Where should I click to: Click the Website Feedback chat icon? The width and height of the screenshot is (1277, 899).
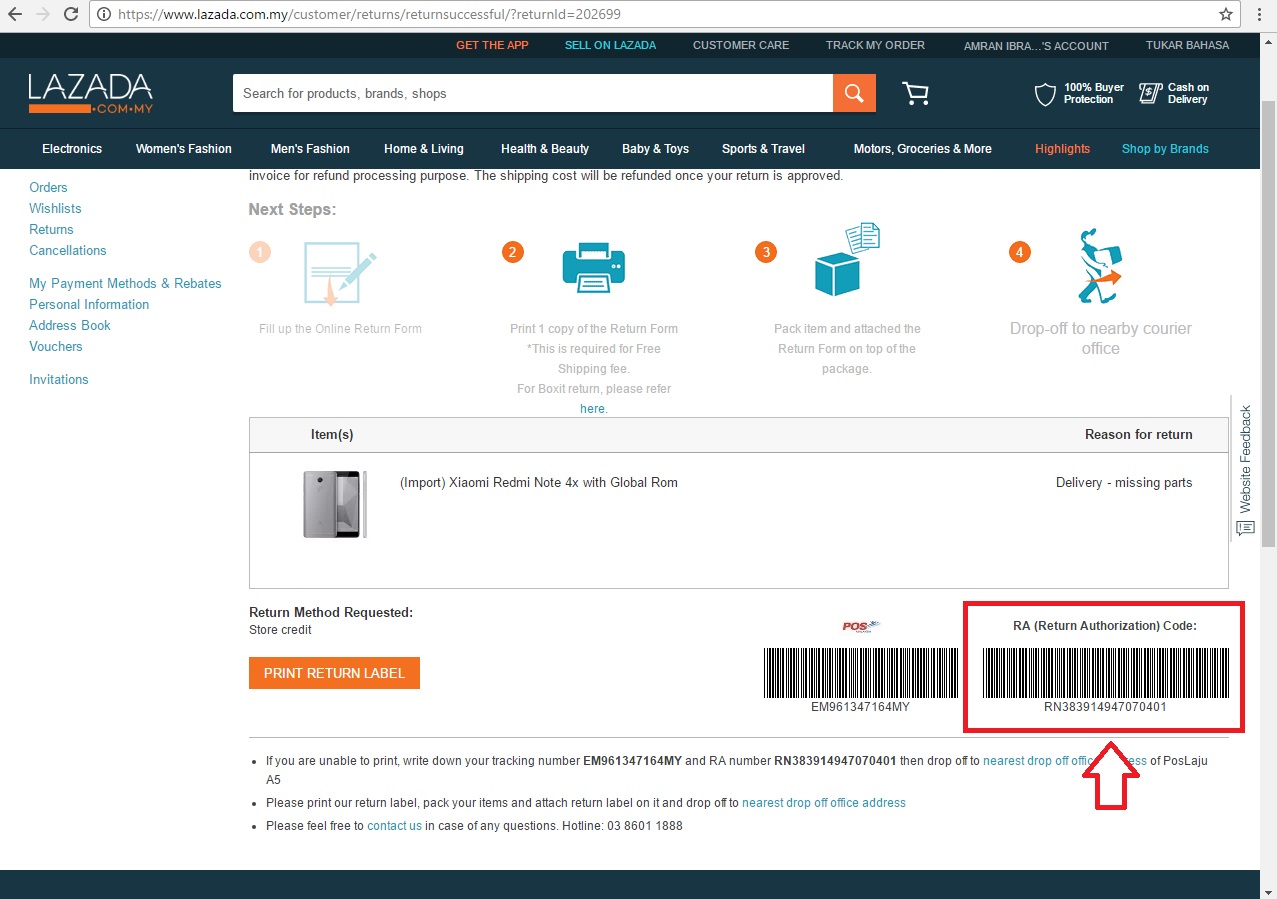[1245, 528]
